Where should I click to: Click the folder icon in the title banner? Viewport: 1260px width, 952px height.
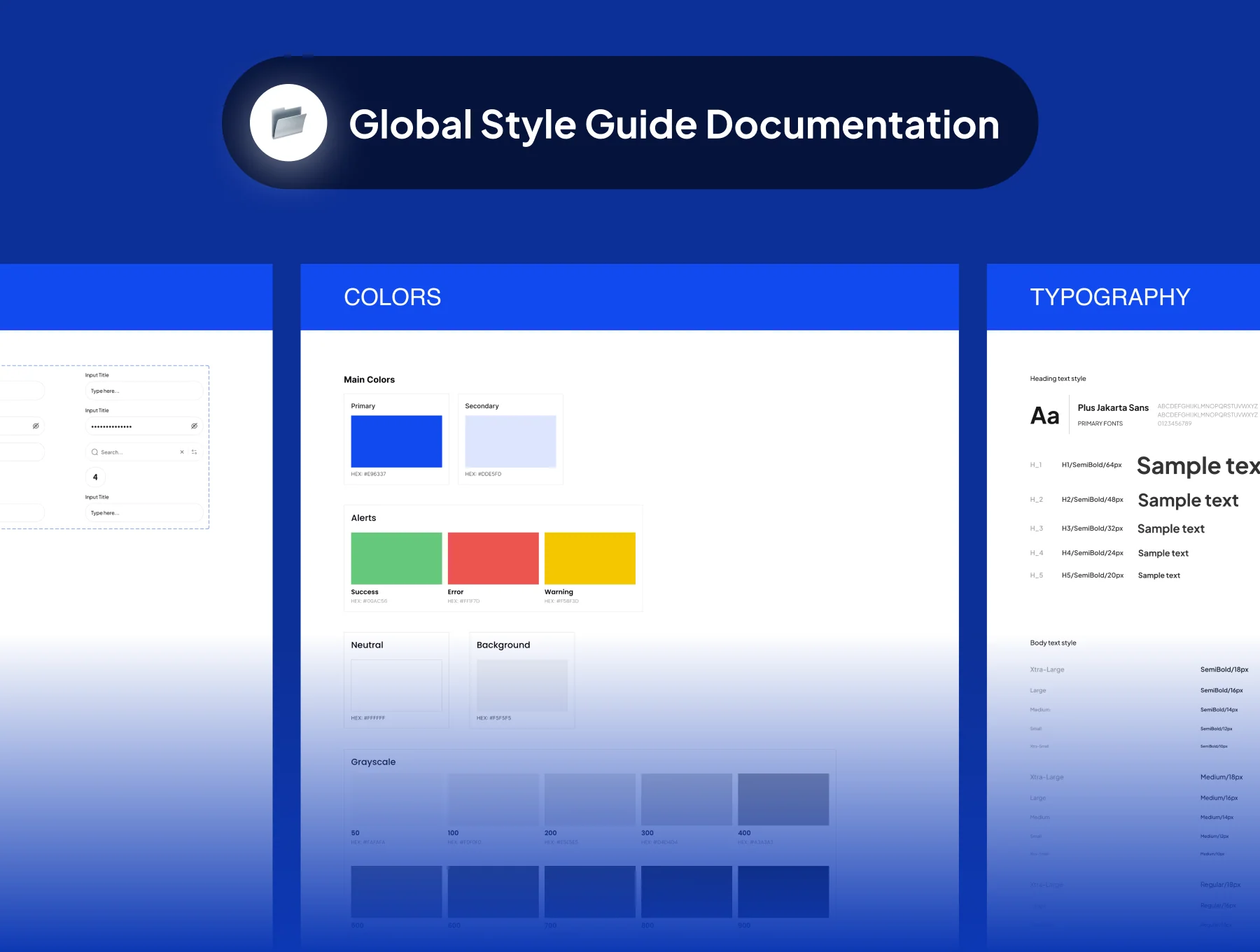[289, 122]
